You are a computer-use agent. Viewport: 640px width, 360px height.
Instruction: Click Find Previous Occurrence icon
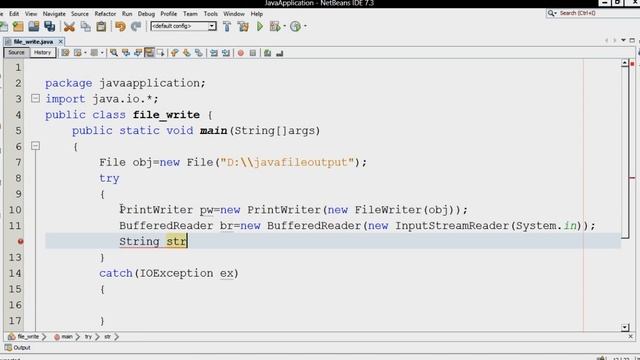pos(126,53)
